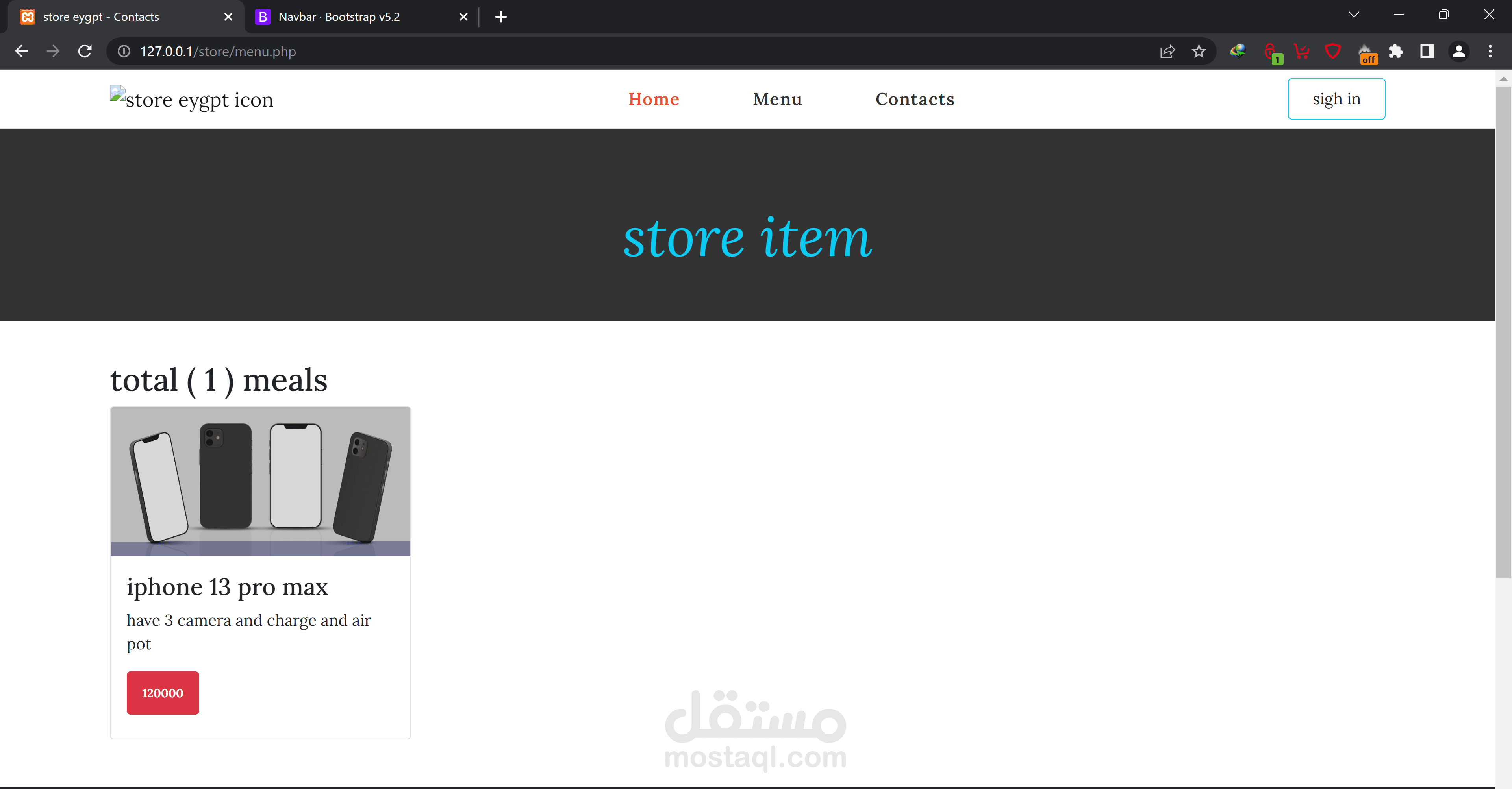Viewport: 1512px width, 789px height.
Task: Open the Menu navigation link
Action: 777,99
